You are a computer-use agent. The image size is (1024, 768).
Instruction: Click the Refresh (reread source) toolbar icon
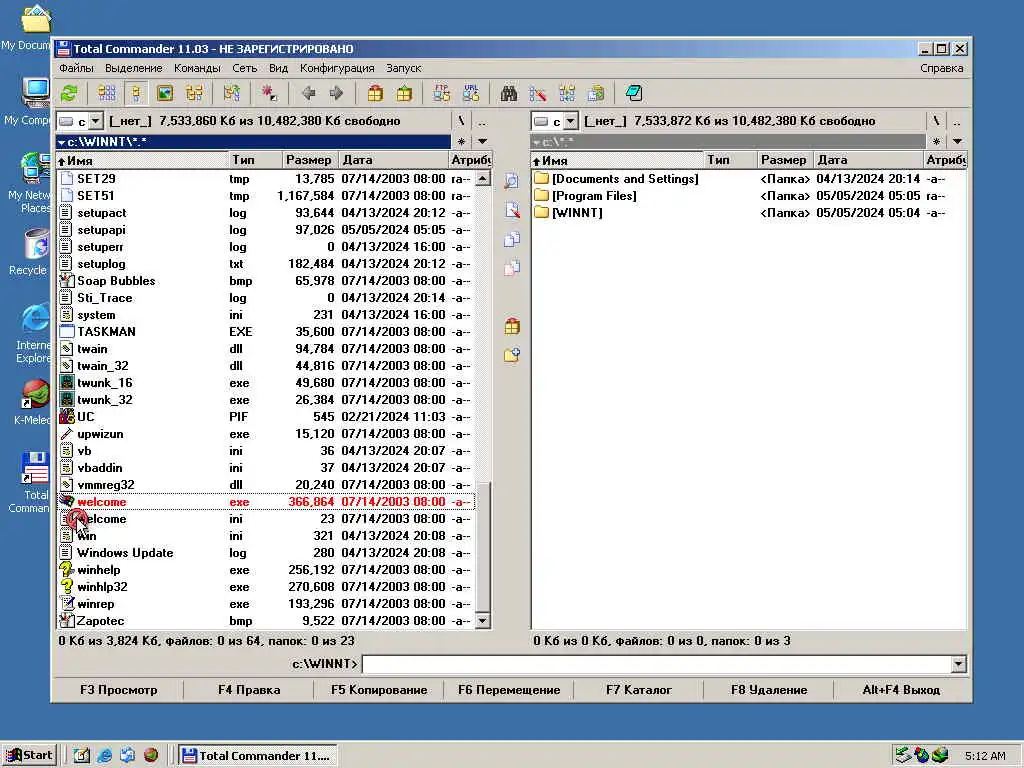point(69,93)
